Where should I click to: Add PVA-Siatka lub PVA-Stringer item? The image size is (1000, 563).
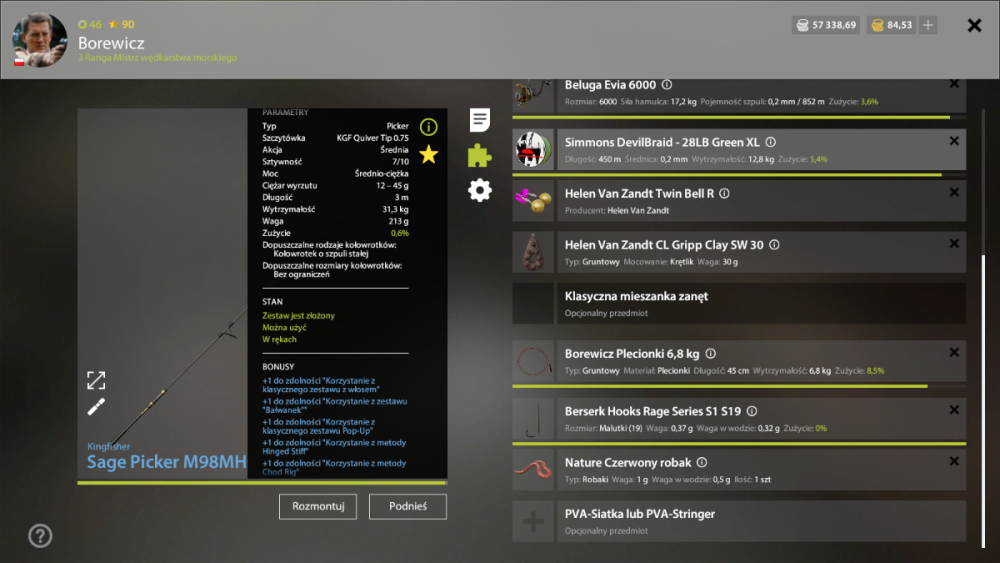point(533,522)
